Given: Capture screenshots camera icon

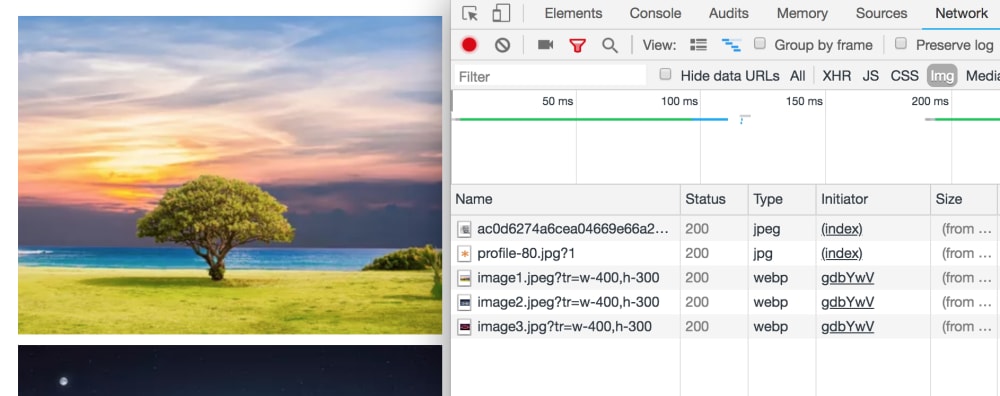Looking at the screenshot, I should (x=545, y=45).
